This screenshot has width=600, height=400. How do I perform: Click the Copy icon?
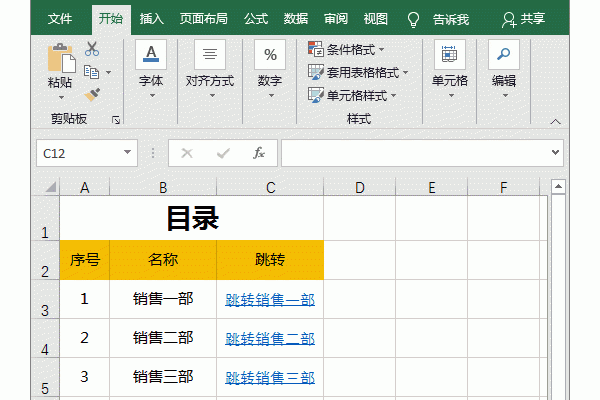tap(91, 72)
